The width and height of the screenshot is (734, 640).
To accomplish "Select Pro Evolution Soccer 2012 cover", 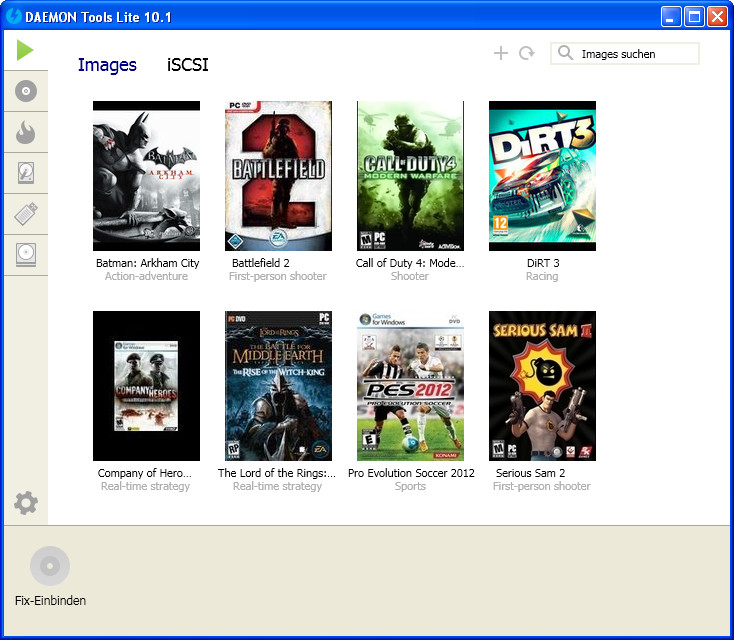I will click(x=410, y=386).
